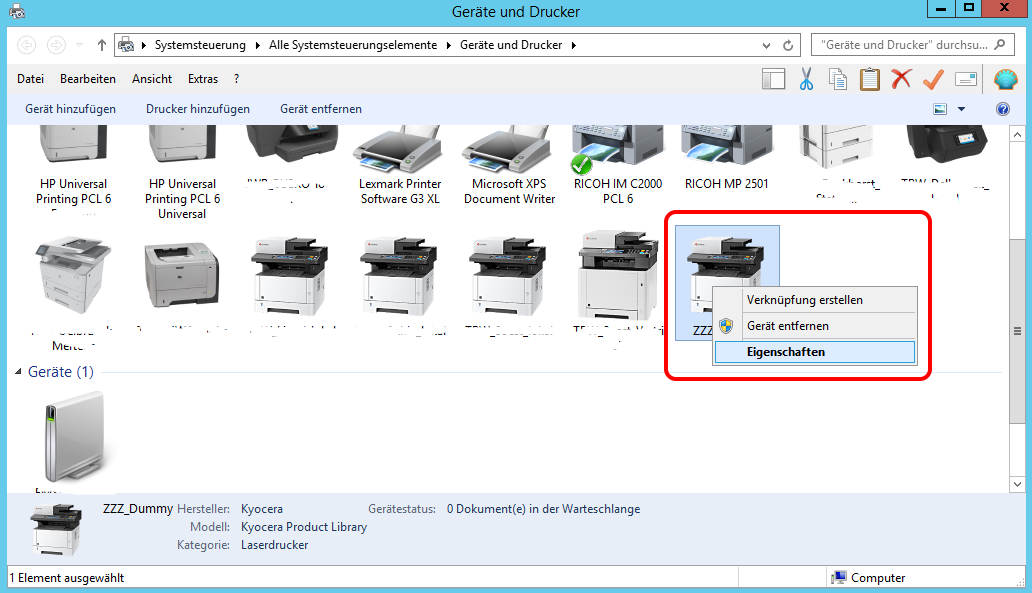Viewport: 1032px width, 593px height.
Task: Open the Datei menu
Action: [x=30, y=79]
